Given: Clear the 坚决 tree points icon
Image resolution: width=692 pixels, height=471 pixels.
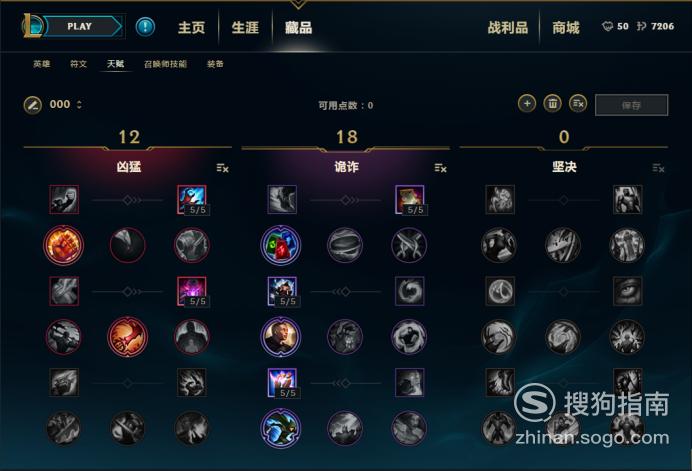Looking at the screenshot, I should [x=658, y=168].
